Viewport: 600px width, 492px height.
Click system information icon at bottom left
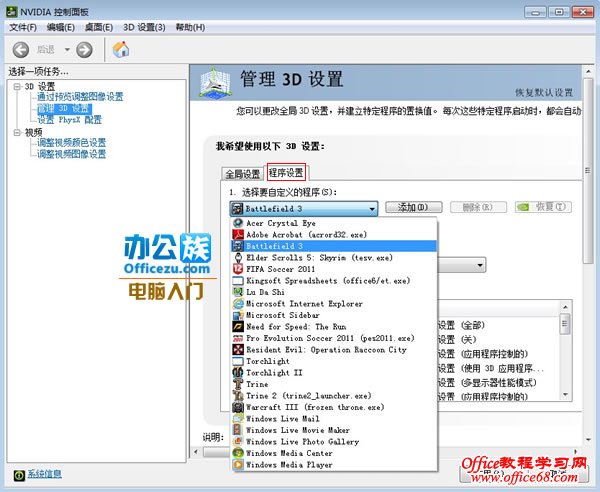click(19, 475)
